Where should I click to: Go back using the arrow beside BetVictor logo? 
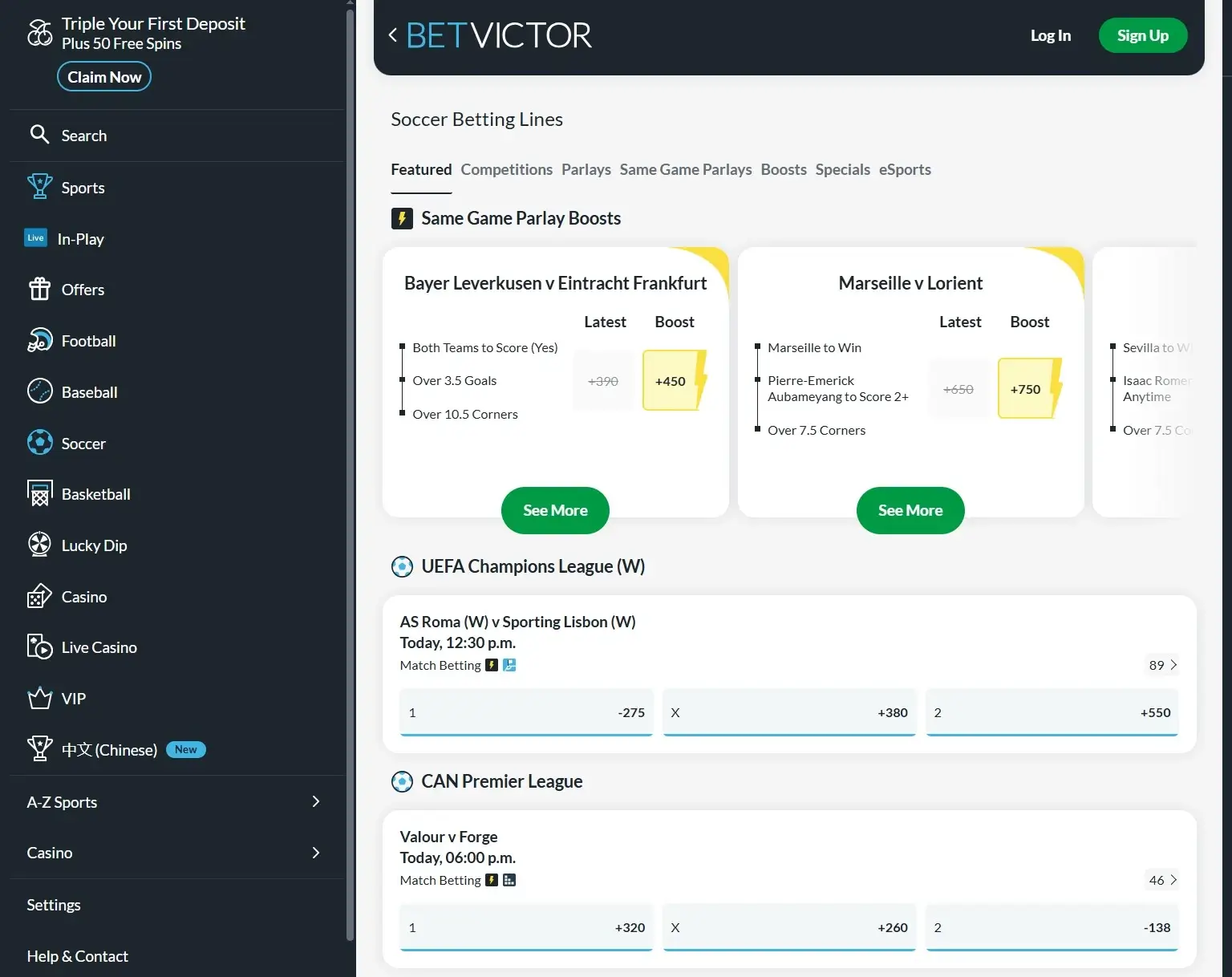click(x=393, y=35)
